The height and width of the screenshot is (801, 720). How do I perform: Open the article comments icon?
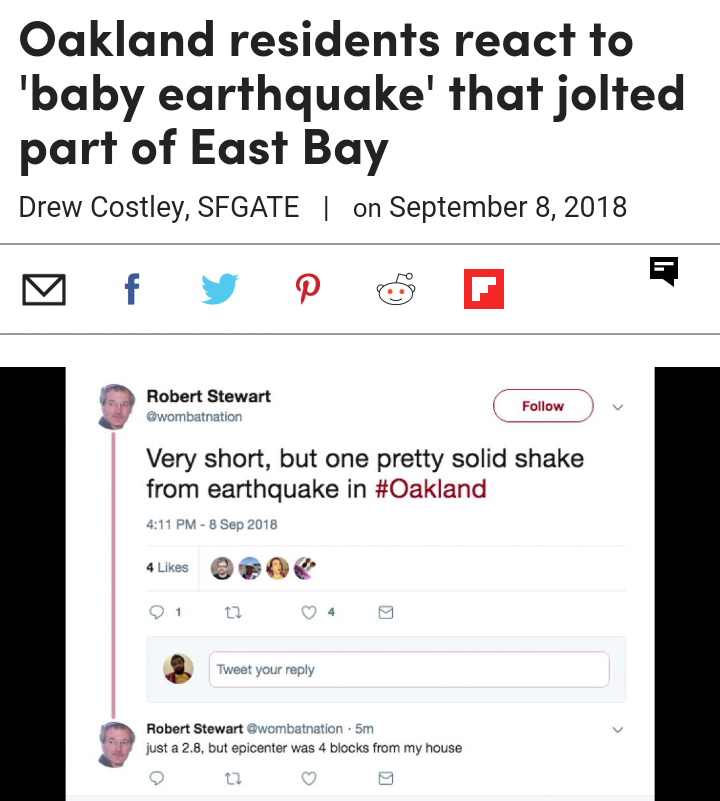664,270
